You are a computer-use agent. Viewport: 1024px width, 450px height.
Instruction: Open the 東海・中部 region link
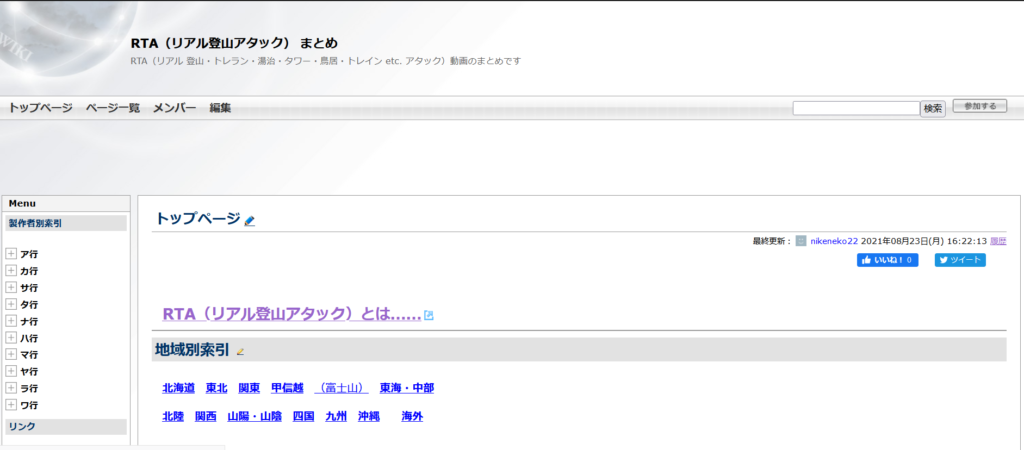tap(407, 389)
